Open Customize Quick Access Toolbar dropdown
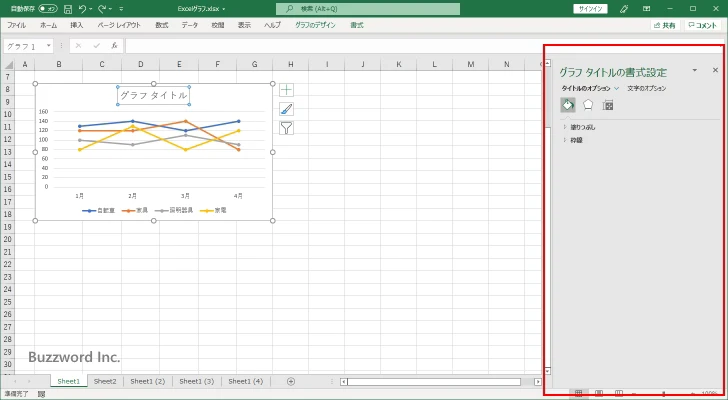Viewport: 728px width, 400px height. 121,9
